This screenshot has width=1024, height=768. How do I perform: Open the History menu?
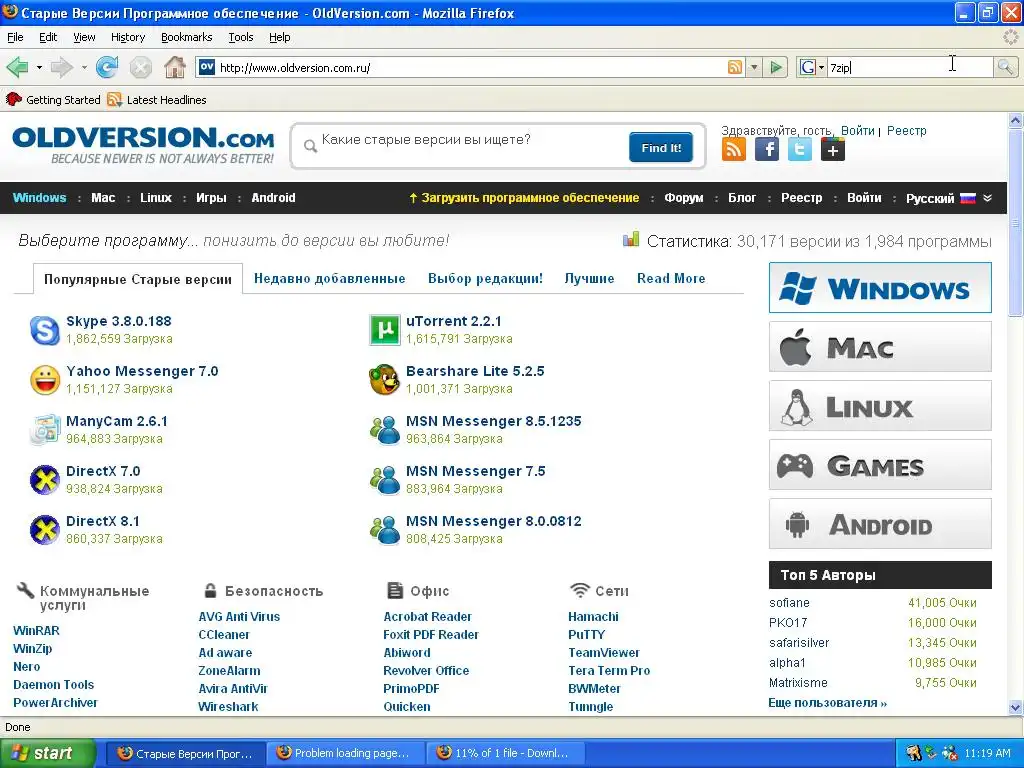tap(128, 37)
